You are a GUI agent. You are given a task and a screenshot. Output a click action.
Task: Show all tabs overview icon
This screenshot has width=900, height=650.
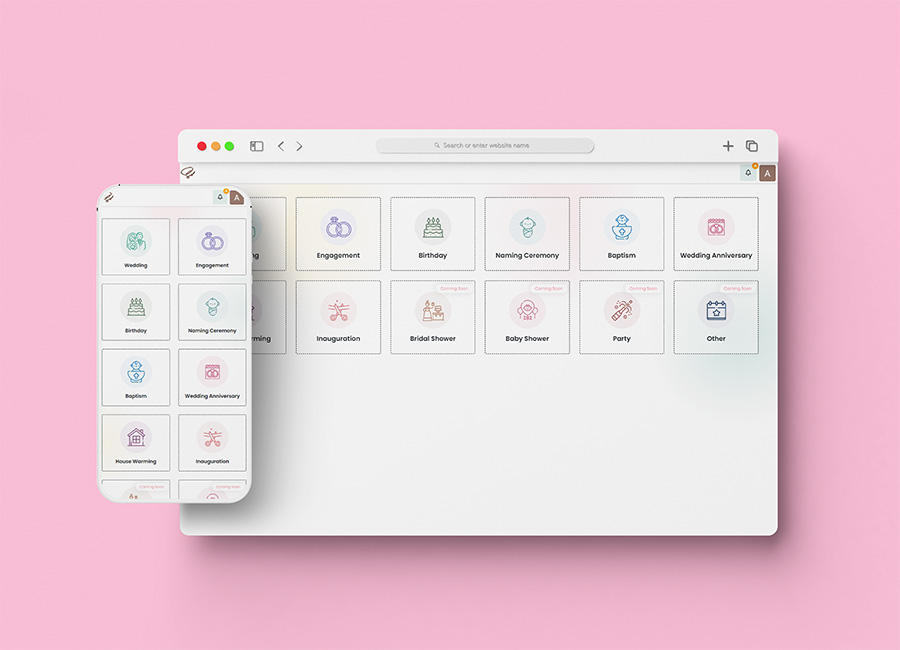click(752, 146)
